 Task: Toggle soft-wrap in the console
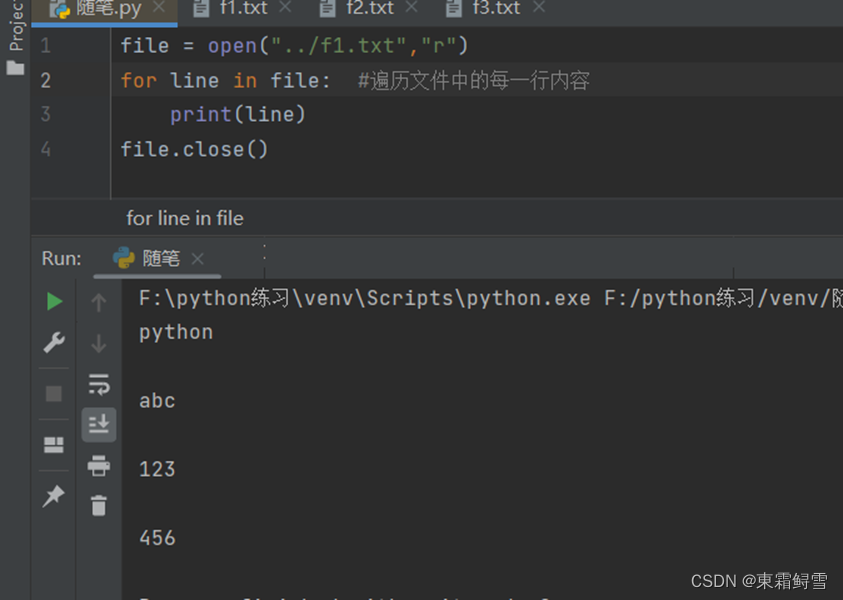point(99,384)
